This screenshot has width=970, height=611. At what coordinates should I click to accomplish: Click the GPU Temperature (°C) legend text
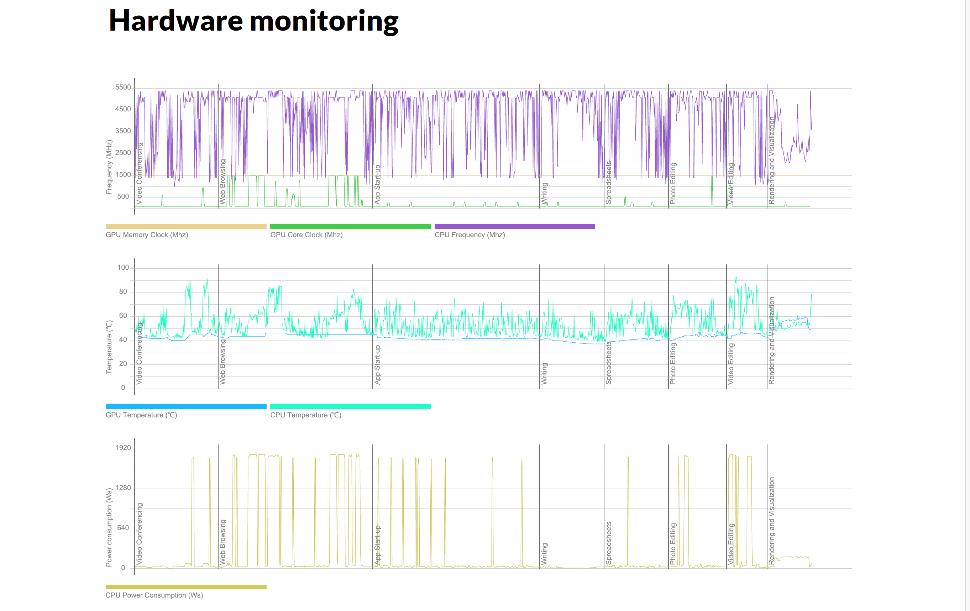(x=141, y=415)
